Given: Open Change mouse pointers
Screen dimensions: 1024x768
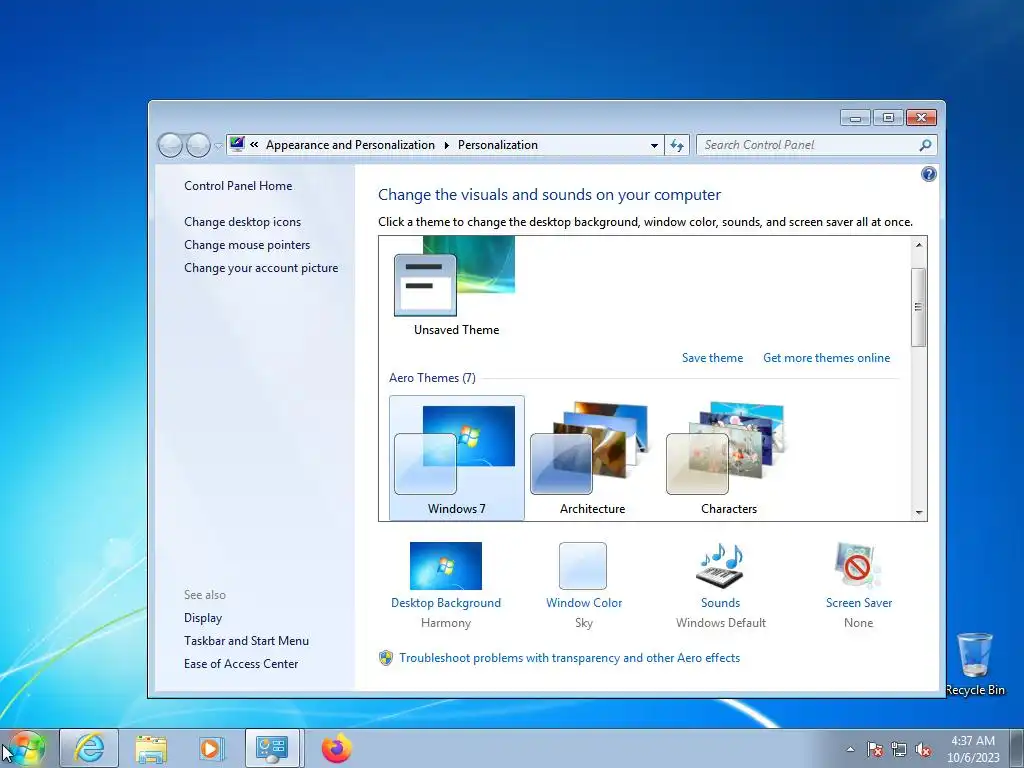Looking at the screenshot, I should click(247, 244).
